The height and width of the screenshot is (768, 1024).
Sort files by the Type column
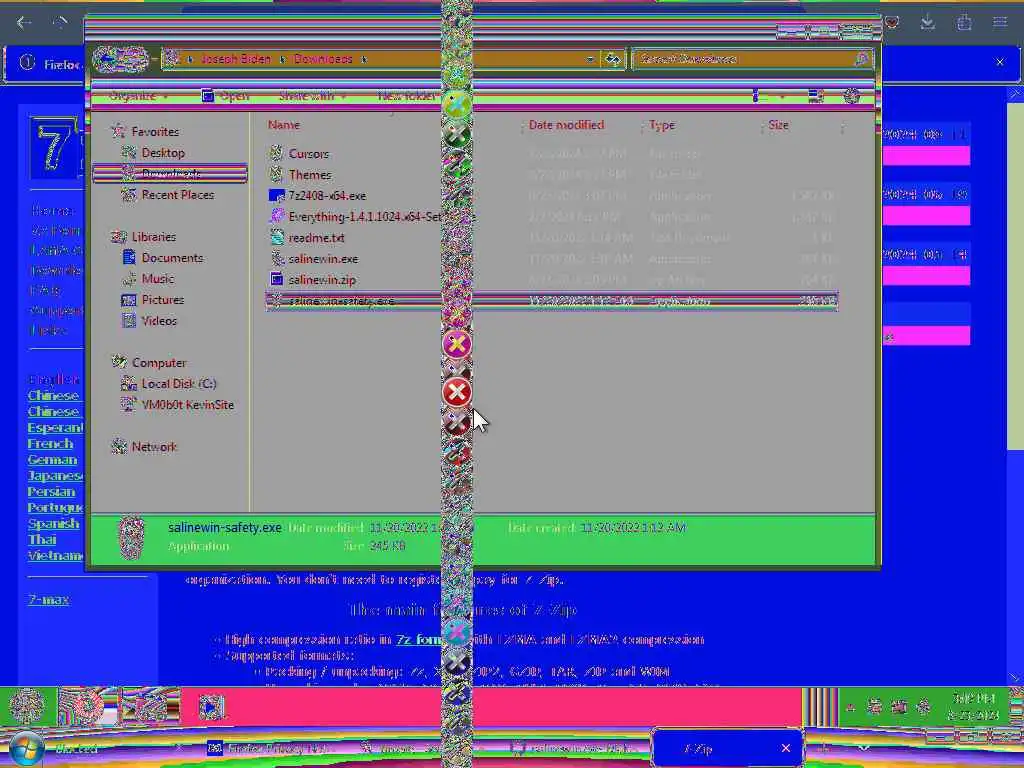point(662,125)
